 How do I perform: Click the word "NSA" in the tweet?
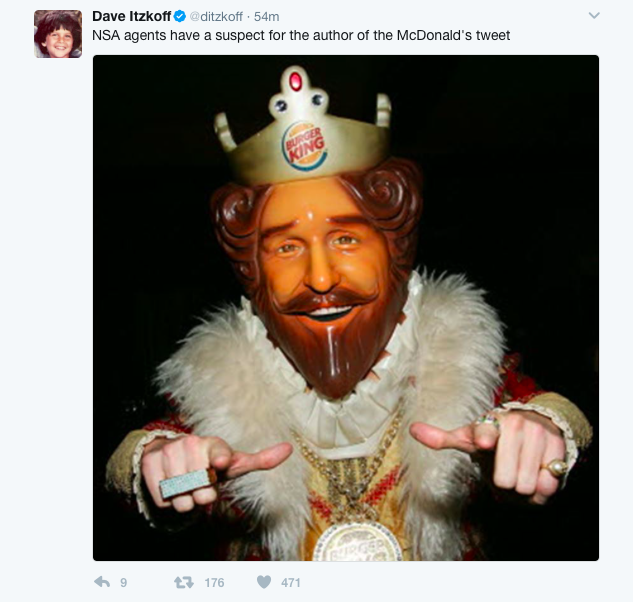106,36
